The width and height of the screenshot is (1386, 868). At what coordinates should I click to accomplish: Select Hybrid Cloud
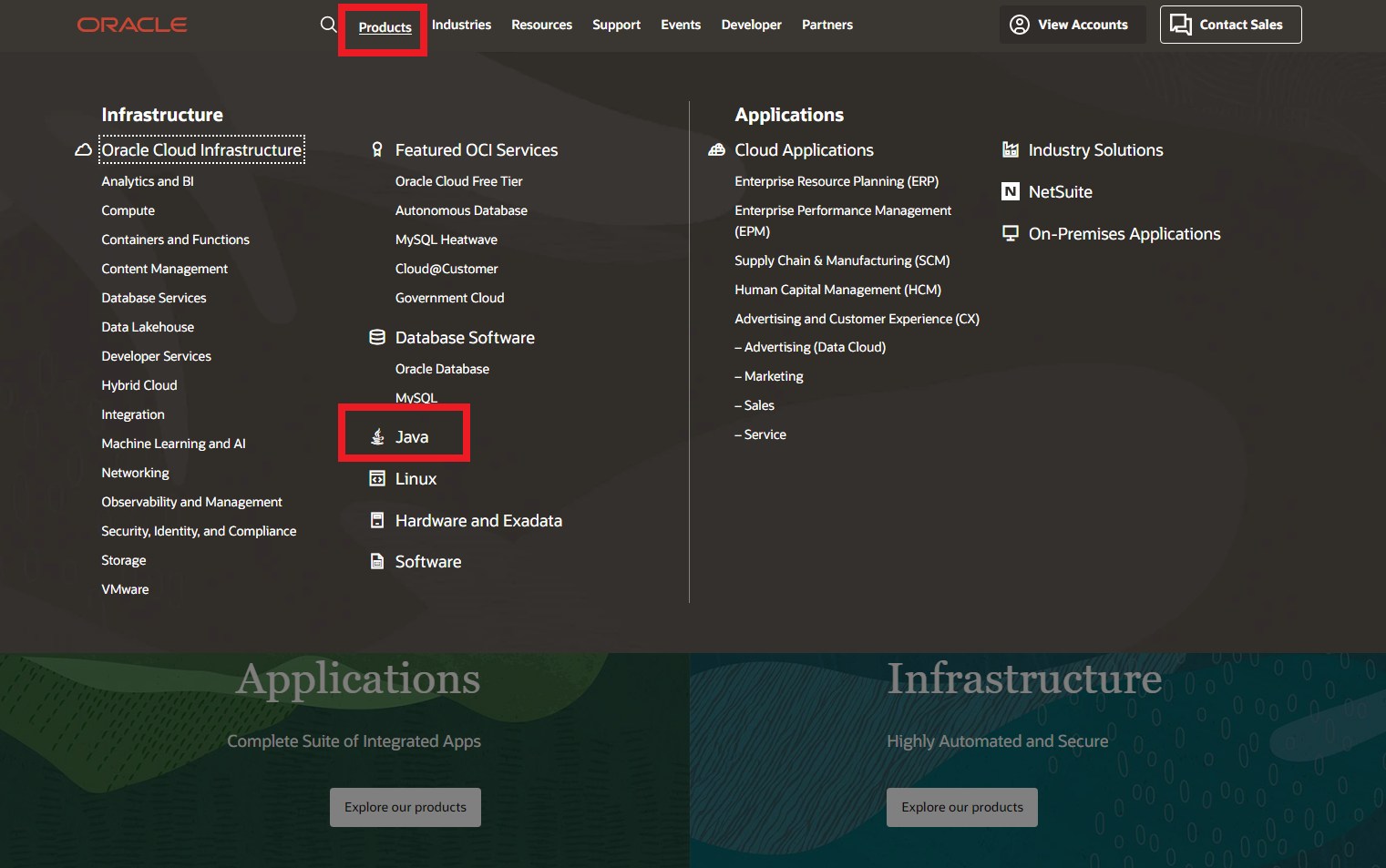[x=139, y=385]
